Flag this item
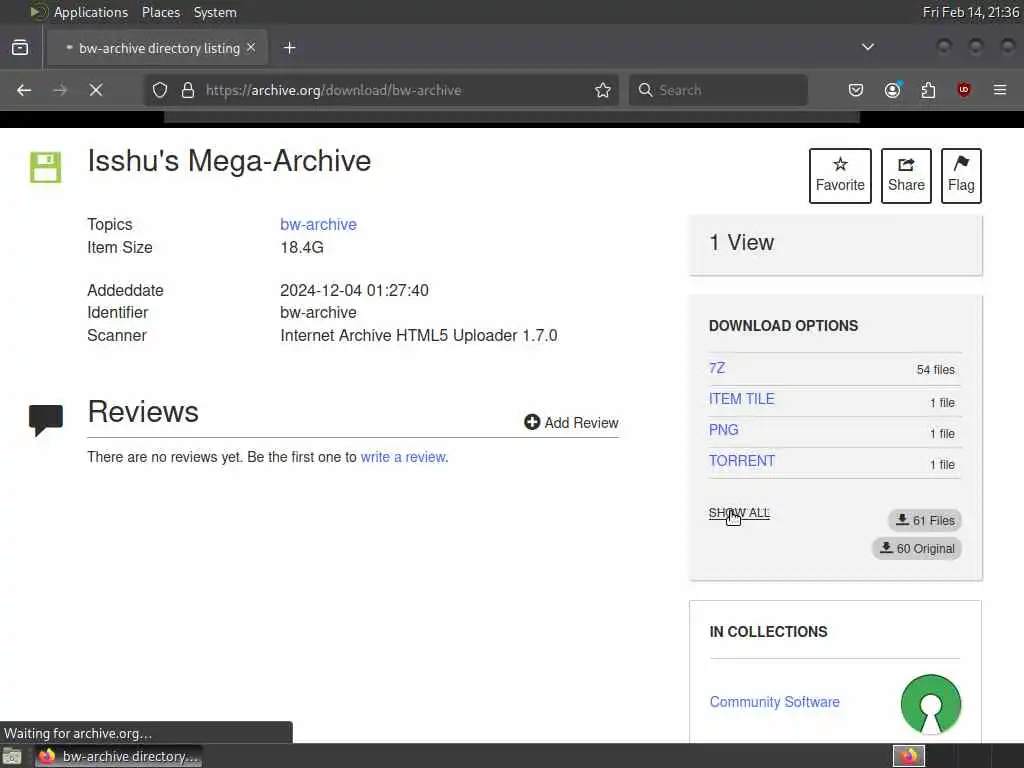 [x=961, y=176]
